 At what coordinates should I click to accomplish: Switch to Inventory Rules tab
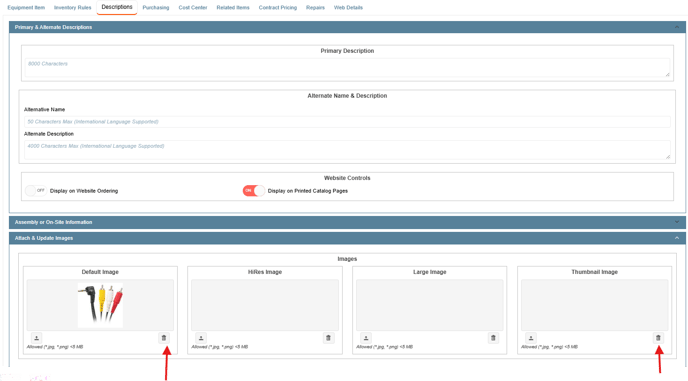point(72,7)
